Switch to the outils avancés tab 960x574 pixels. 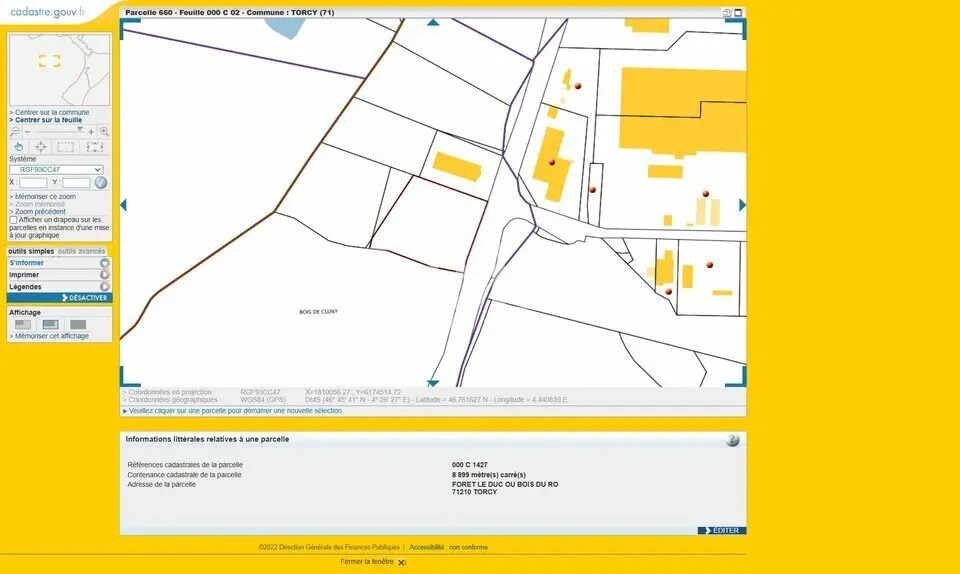coord(82,252)
